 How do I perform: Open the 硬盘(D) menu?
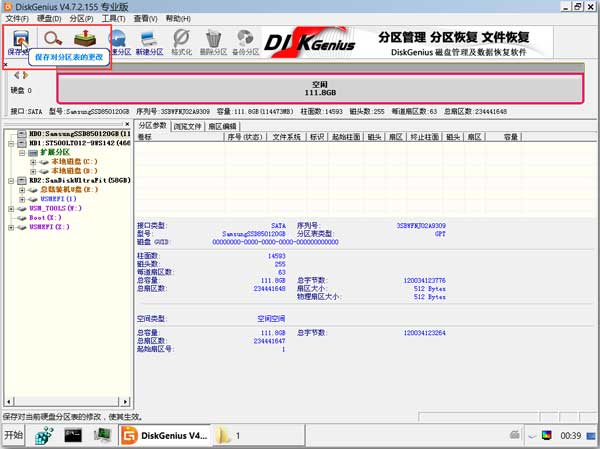tap(49, 18)
